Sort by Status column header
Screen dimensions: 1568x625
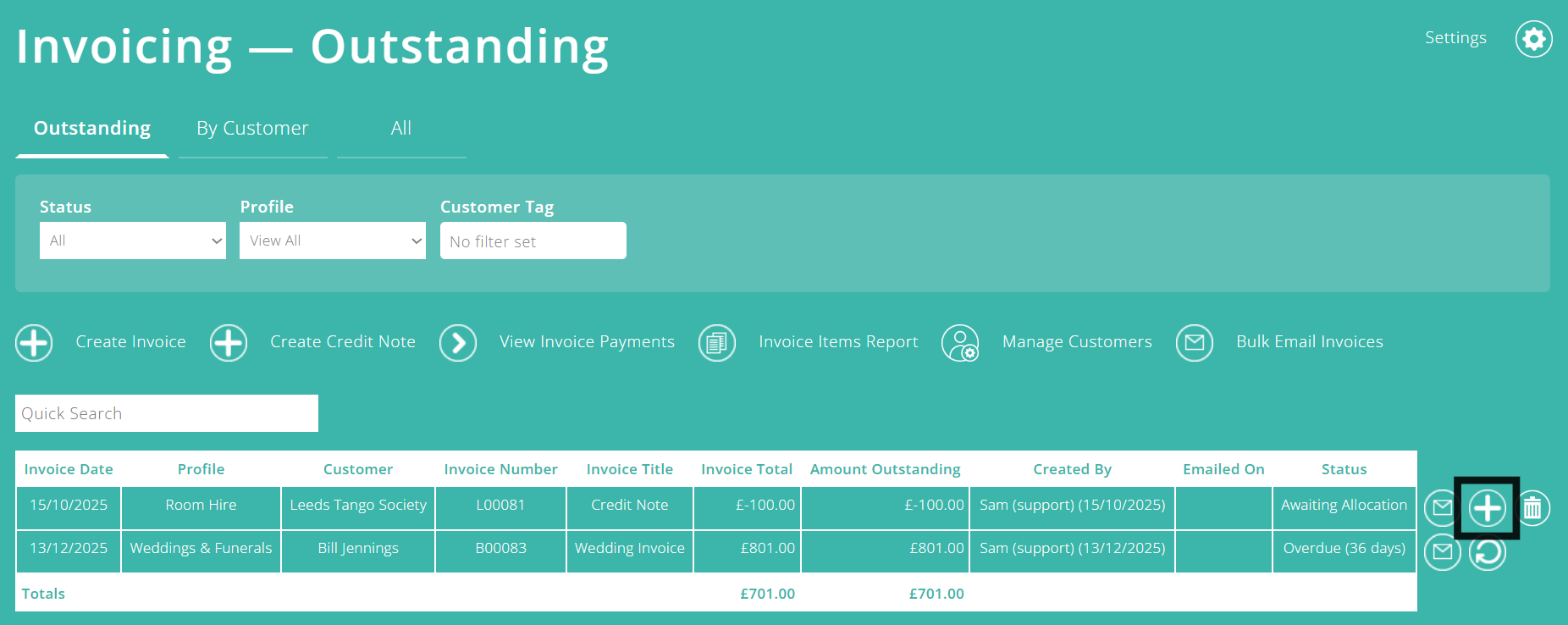click(1344, 469)
